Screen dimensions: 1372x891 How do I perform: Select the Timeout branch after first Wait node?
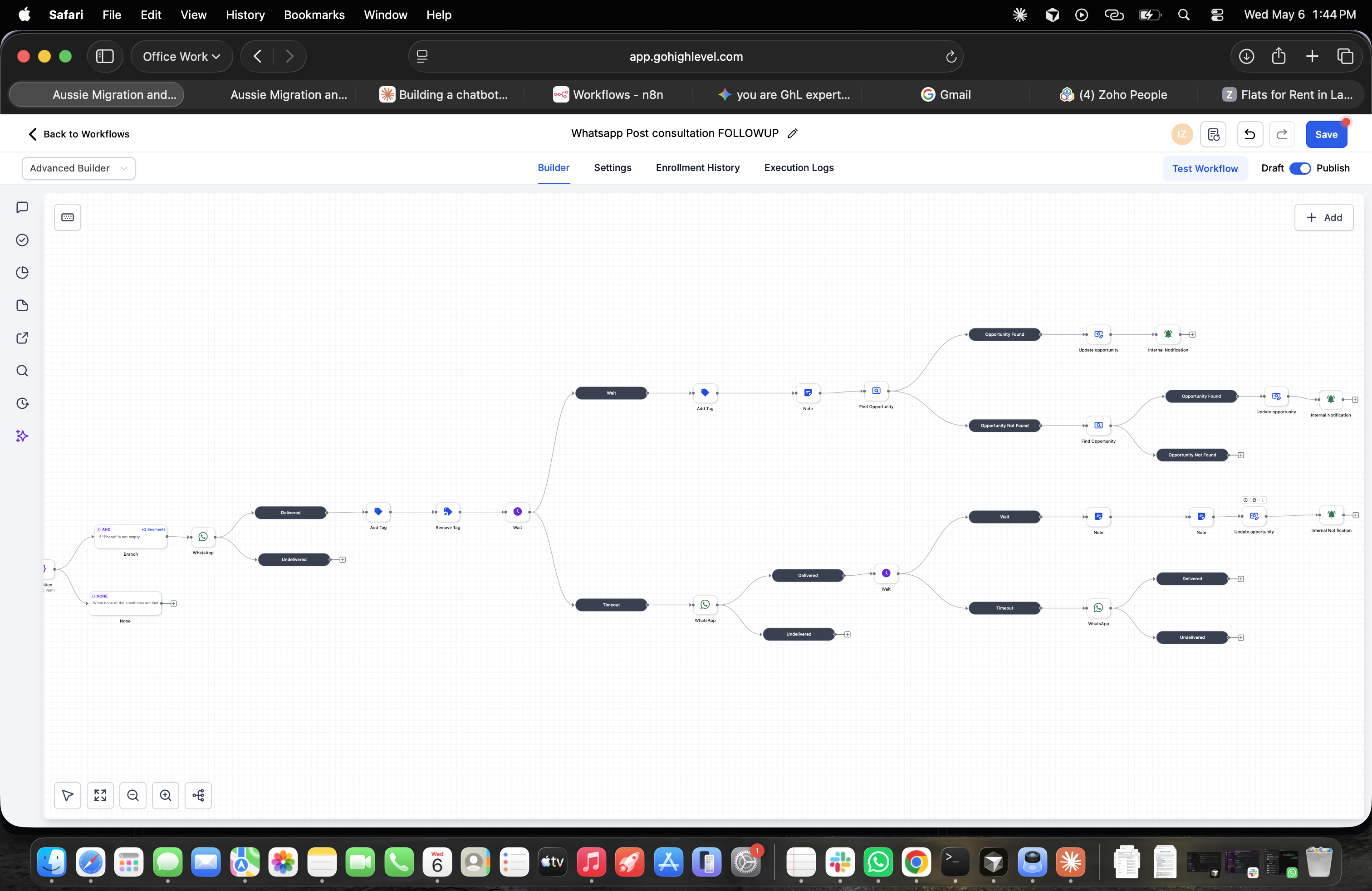pos(611,605)
